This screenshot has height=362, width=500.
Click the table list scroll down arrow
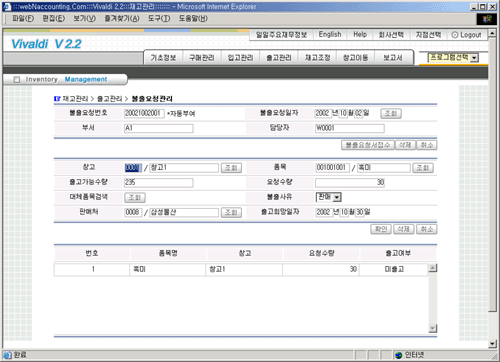pyautogui.click(x=433, y=328)
